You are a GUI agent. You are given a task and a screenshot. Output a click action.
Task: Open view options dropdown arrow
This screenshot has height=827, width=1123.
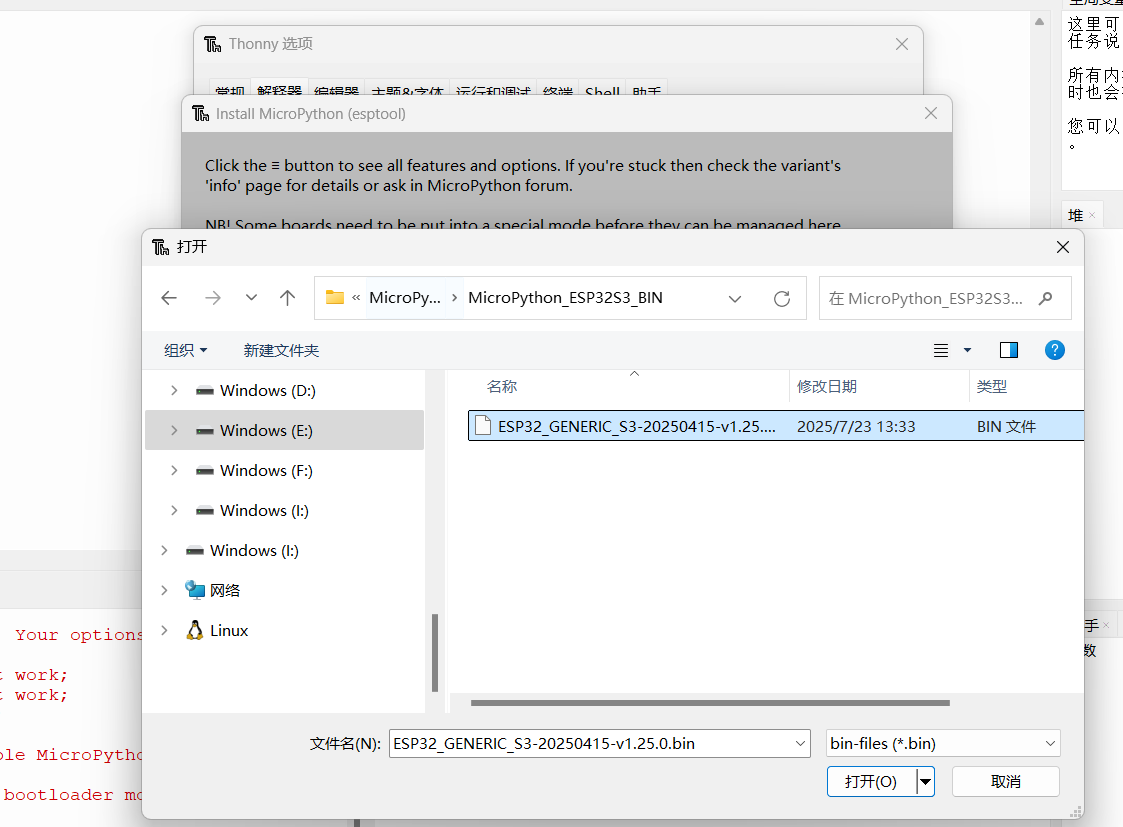(x=968, y=350)
